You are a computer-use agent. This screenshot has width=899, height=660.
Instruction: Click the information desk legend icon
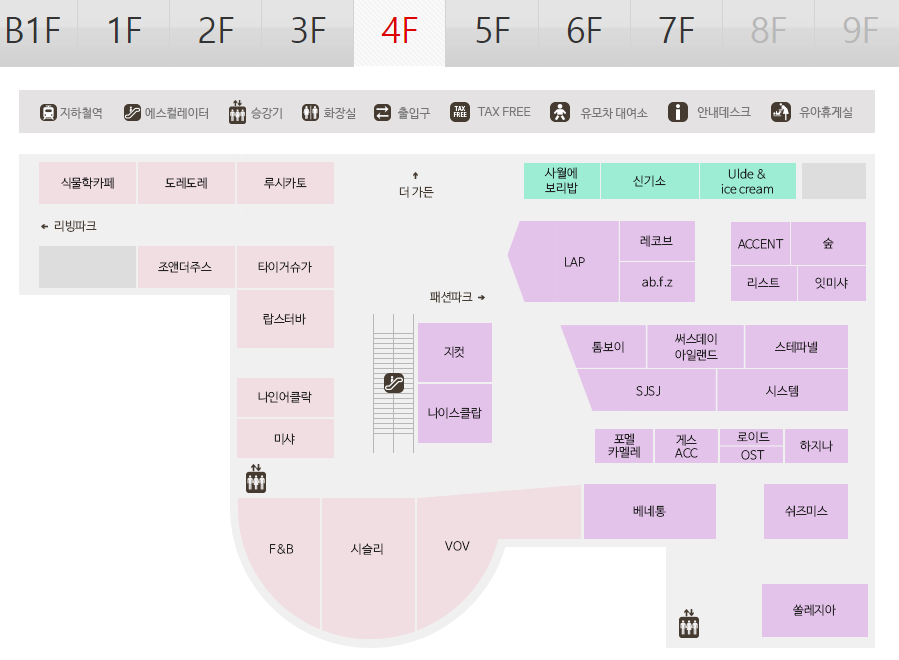tap(678, 112)
